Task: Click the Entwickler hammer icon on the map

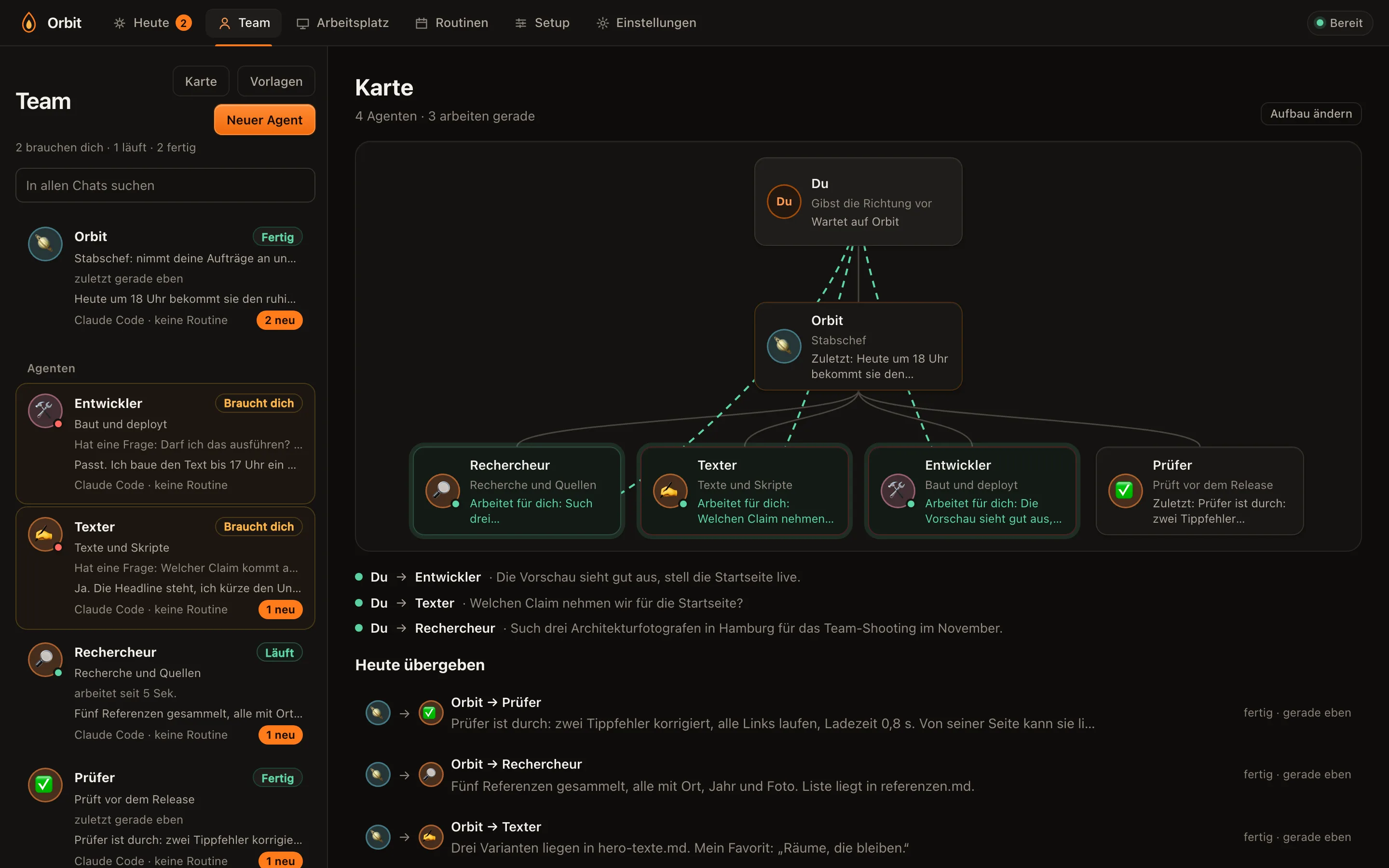Action: click(x=898, y=491)
